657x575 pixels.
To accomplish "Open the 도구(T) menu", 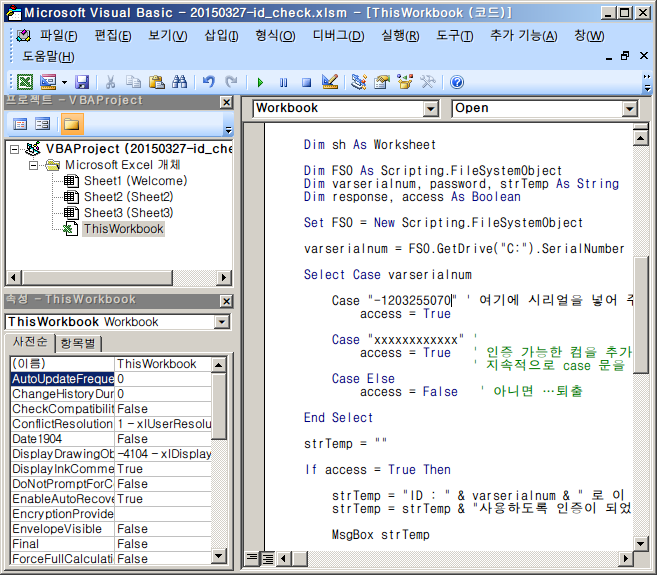I will (455, 36).
